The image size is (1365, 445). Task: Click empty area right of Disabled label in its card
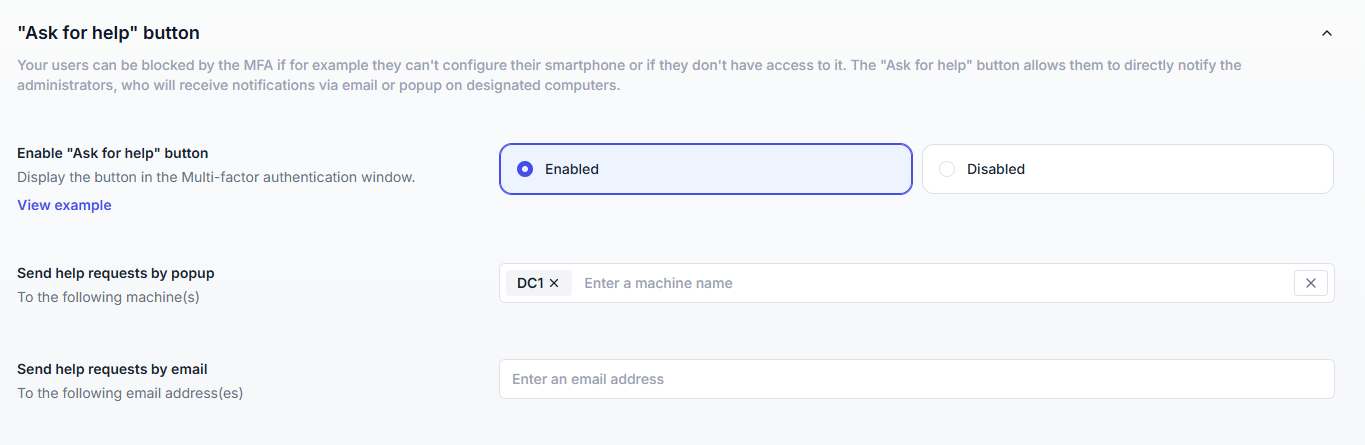[x=1180, y=169]
